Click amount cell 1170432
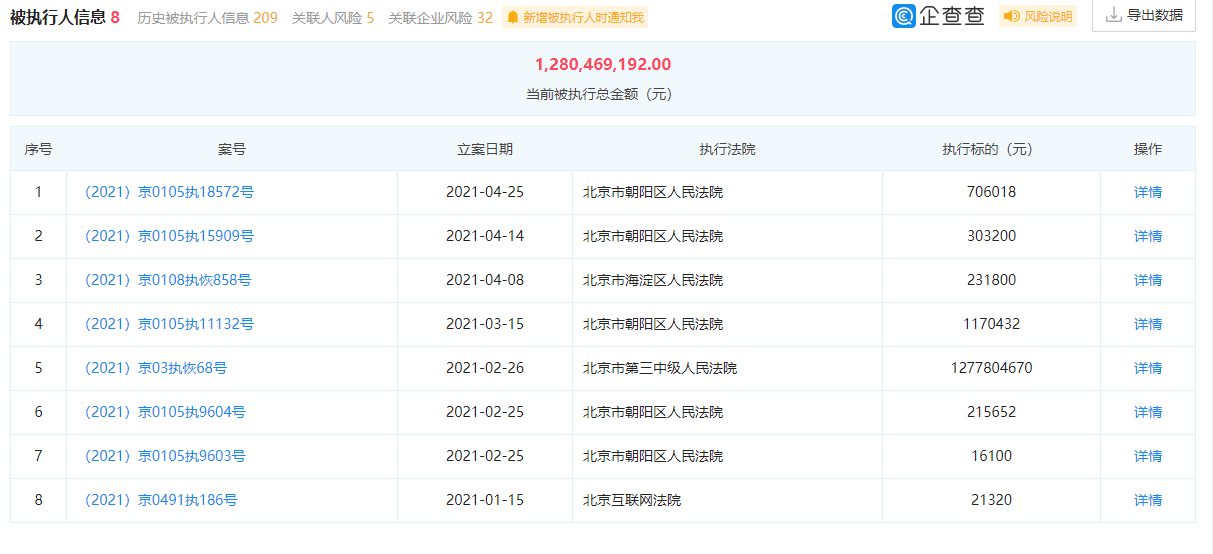Image resolution: width=1213 pixels, height=554 pixels. point(991,324)
